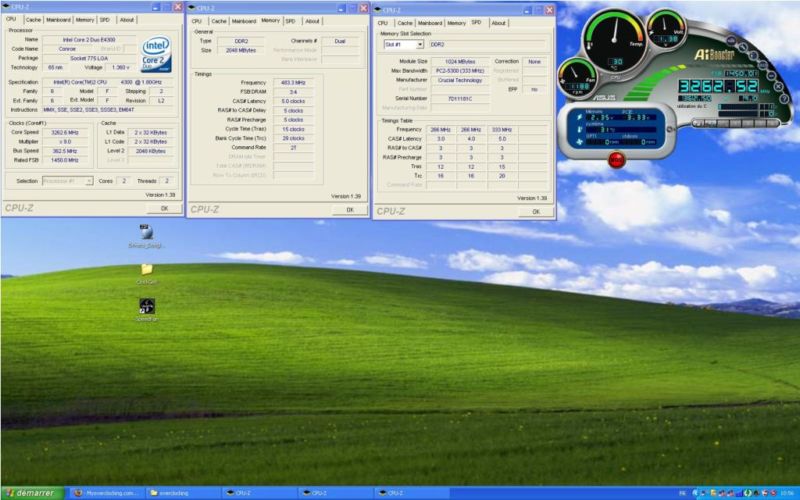Switch to SPD tab in the Memory-tab window

pos(290,21)
